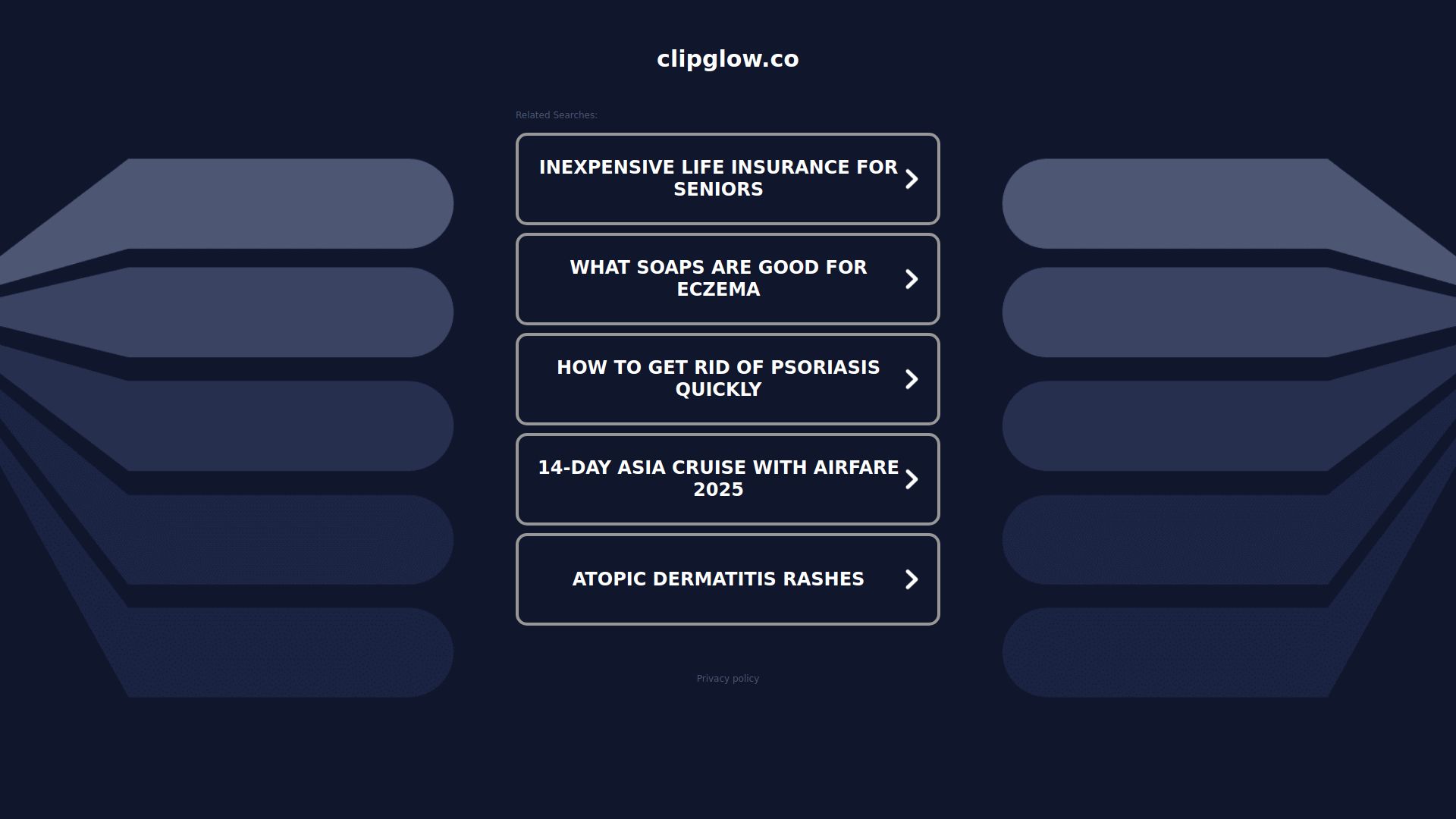Hit the arrow next to Atopic Dermatitis Rashes
Screen dimensions: 1456x819
point(912,579)
